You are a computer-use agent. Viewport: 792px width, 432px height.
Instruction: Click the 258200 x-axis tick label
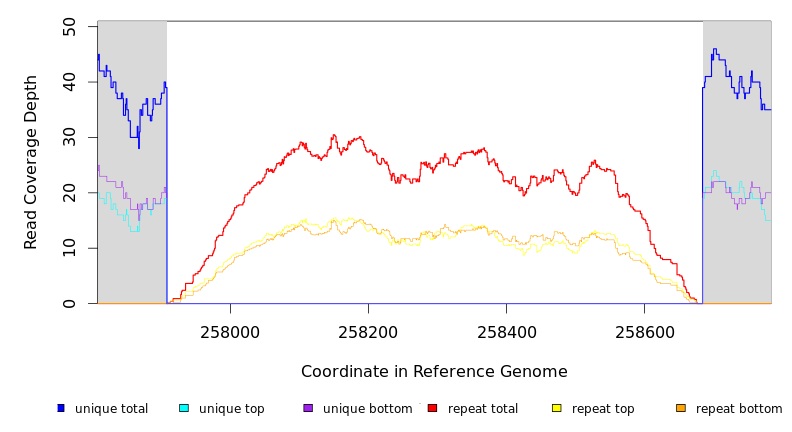368,333
